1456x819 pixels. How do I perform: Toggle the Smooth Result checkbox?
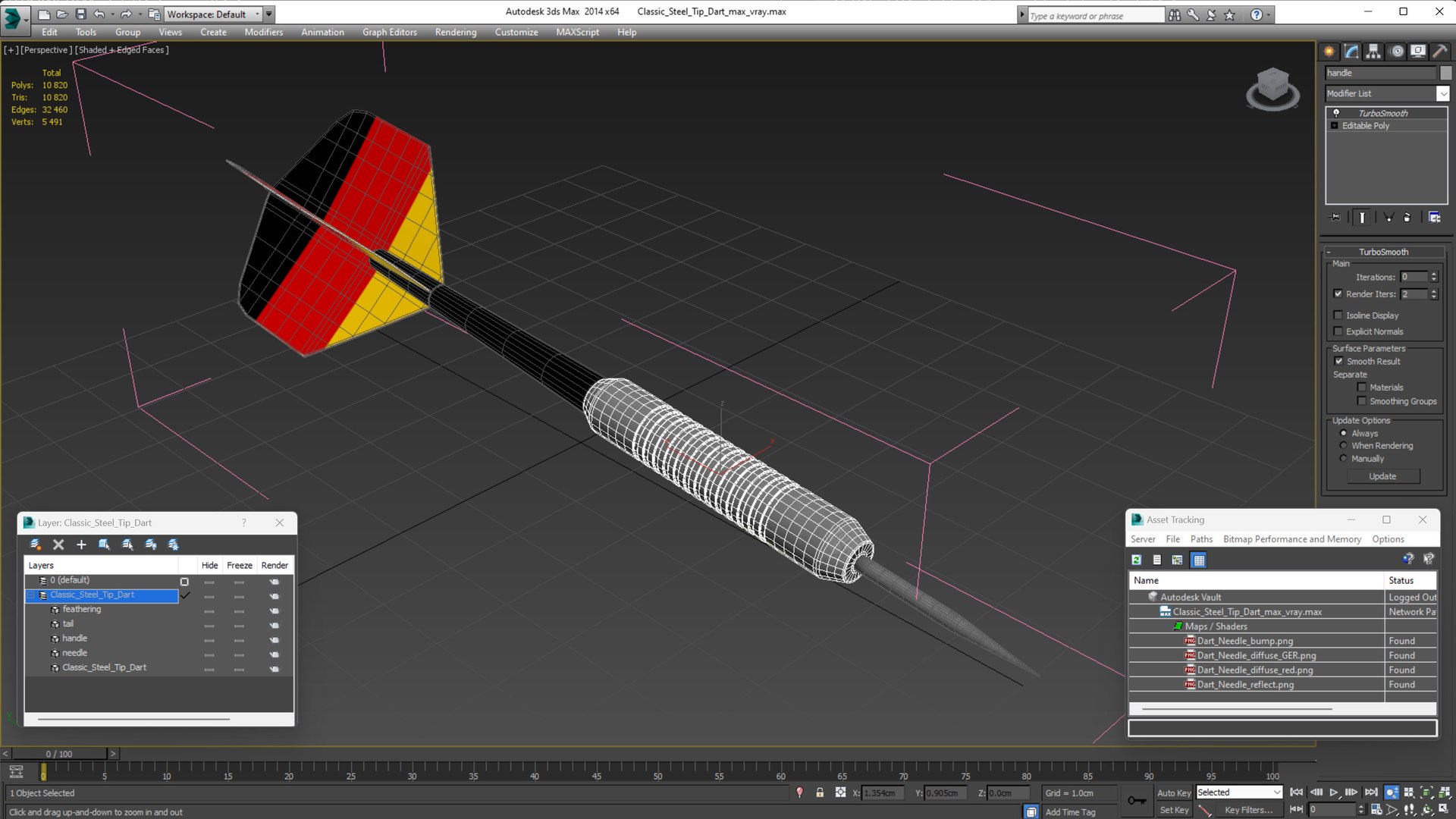[x=1338, y=361]
